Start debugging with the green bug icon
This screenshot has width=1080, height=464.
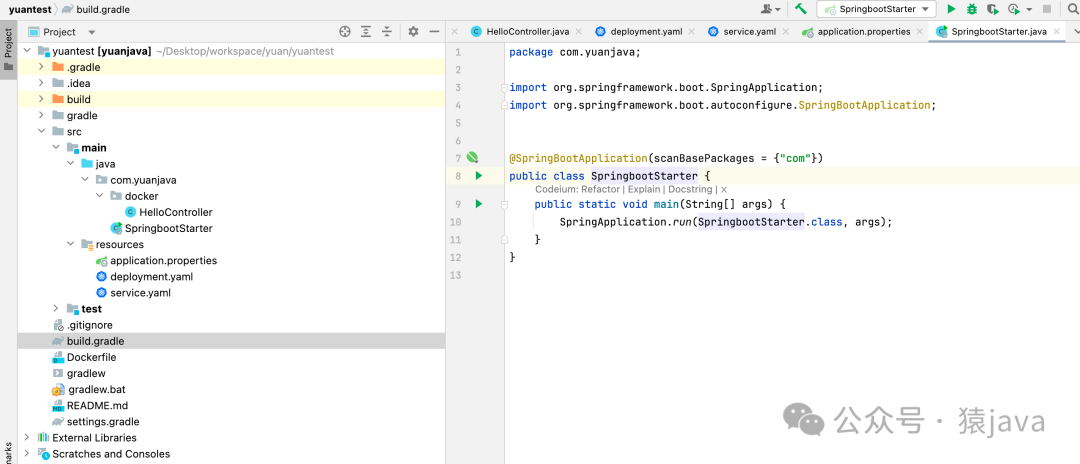pos(972,9)
